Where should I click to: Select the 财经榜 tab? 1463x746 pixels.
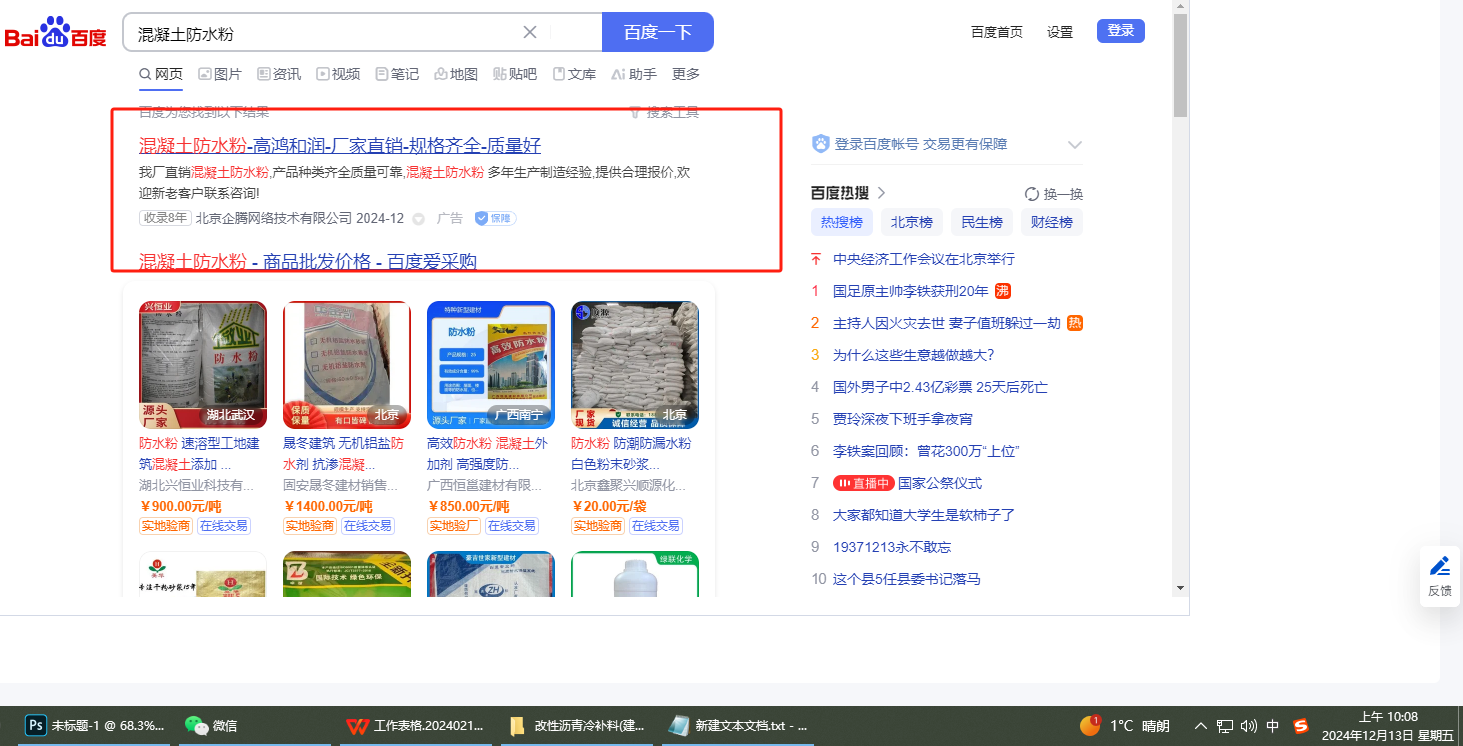[x=1051, y=222]
